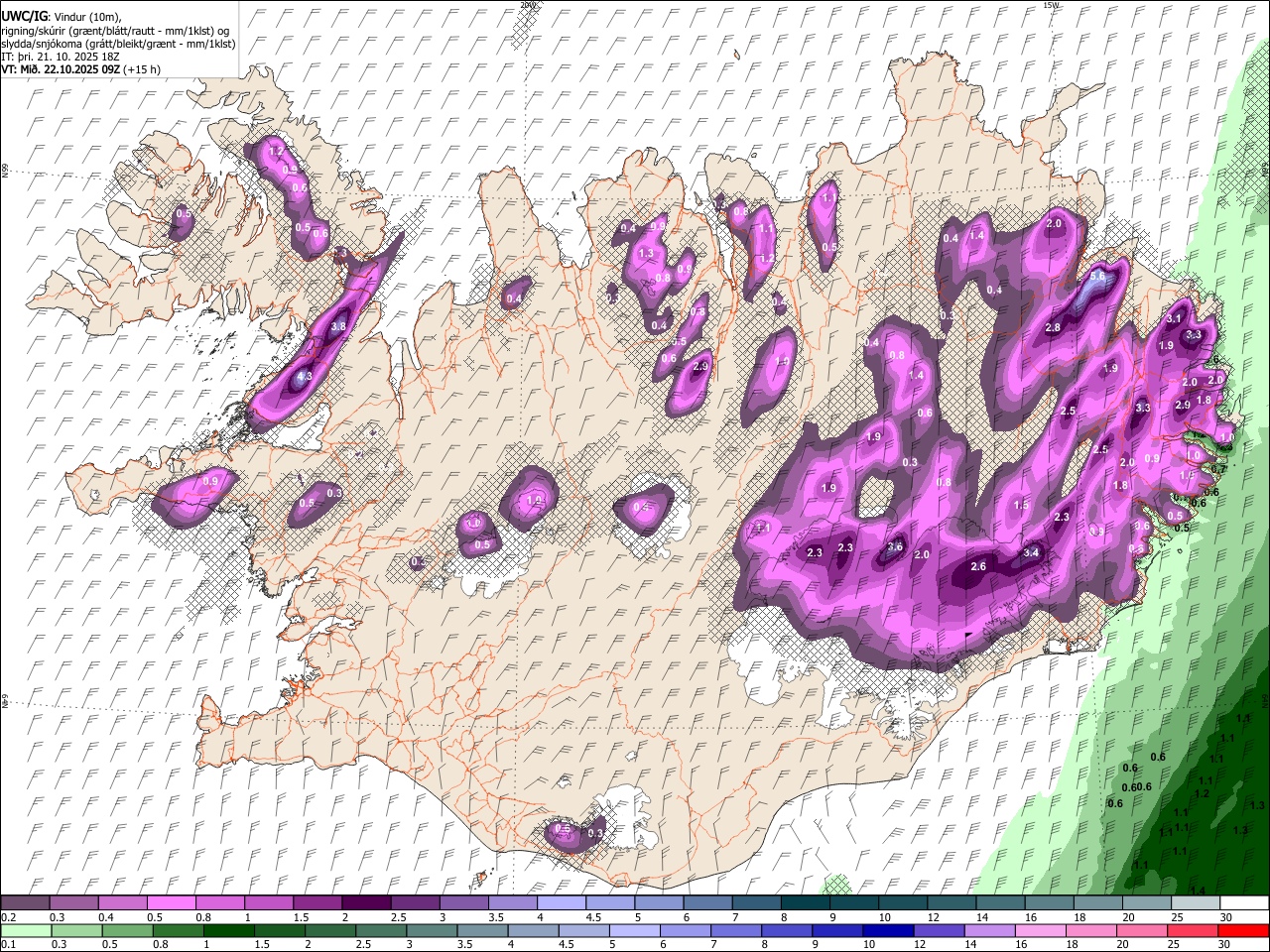This screenshot has width=1270, height=952.
Task: Click the bright pink 0.5–0.8 snowfall legend swatch
Action: [171, 903]
